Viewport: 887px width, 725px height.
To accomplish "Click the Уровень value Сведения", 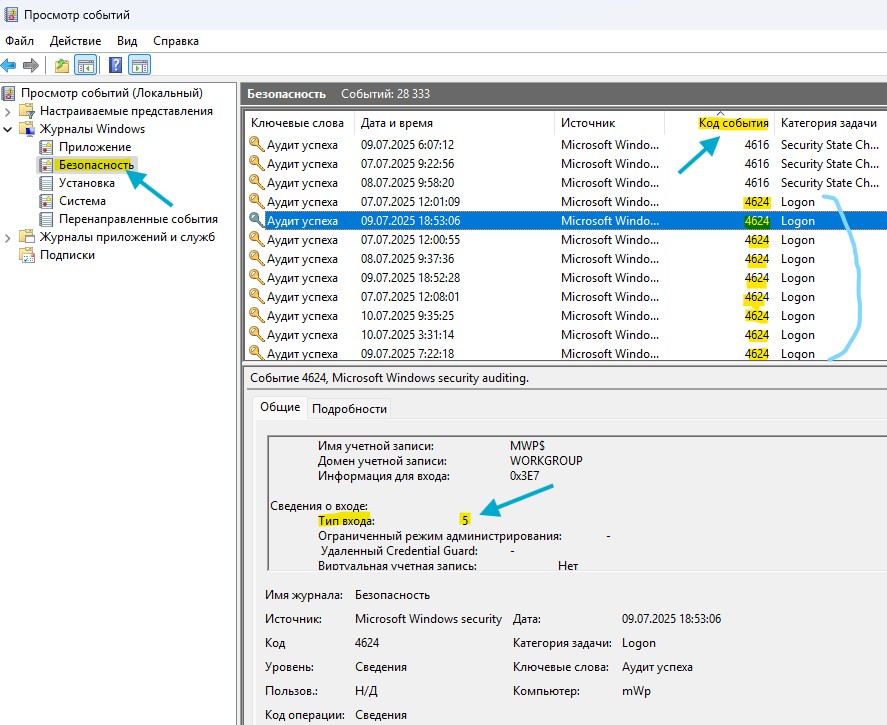I will pos(381,667).
